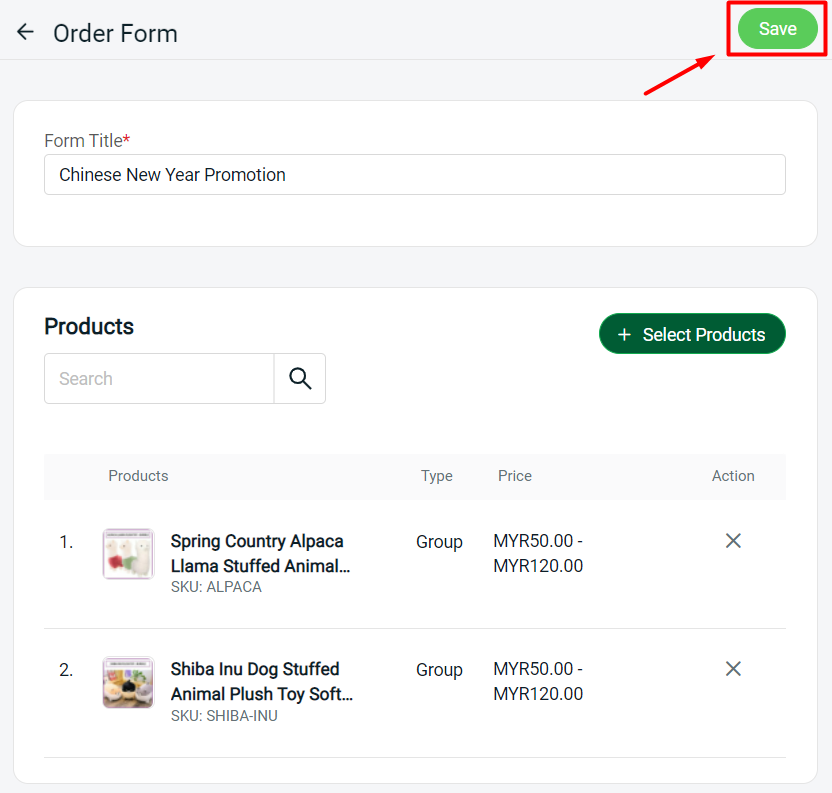The width and height of the screenshot is (832, 793).
Task: Click the magnifying glass search icon
Action: click(x=300, y=378)
